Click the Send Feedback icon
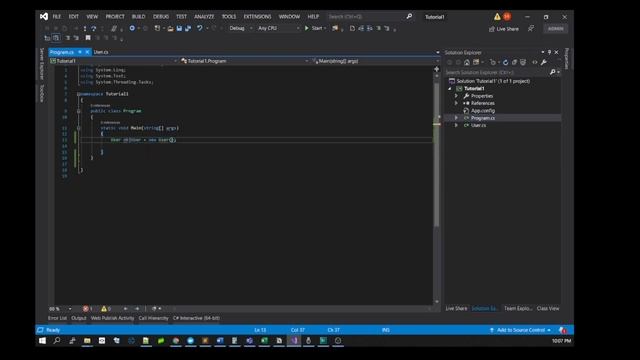Viewport: 640px width, 360px height. click(x=531, y=29)
